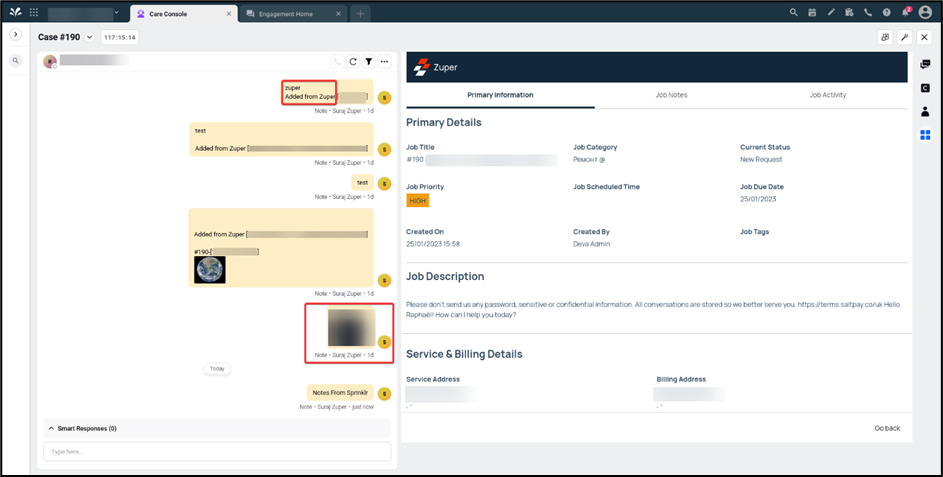Open the conversation more options ellipsis

384,61
